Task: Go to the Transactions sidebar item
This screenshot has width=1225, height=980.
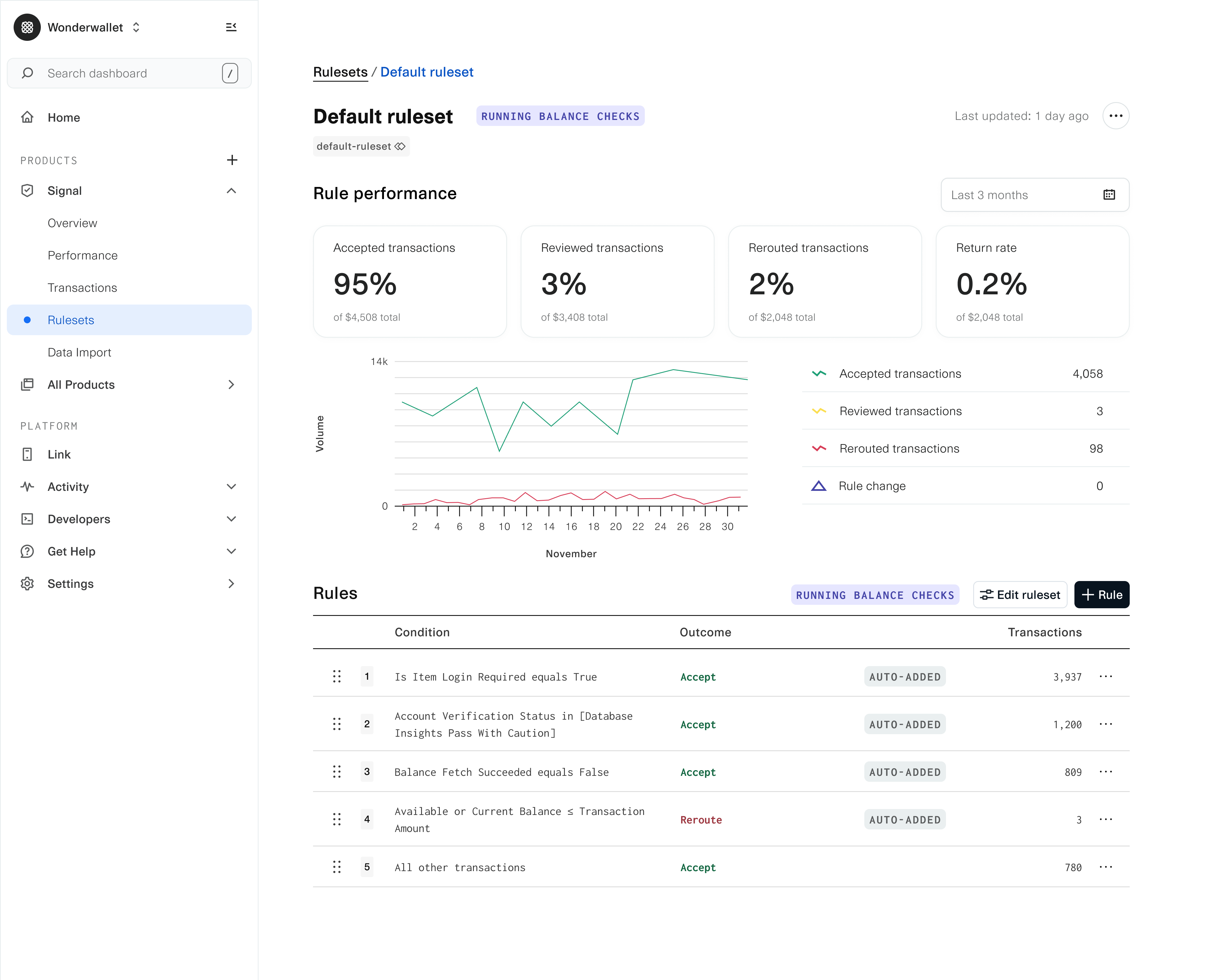Action: [x=83, y=288]
